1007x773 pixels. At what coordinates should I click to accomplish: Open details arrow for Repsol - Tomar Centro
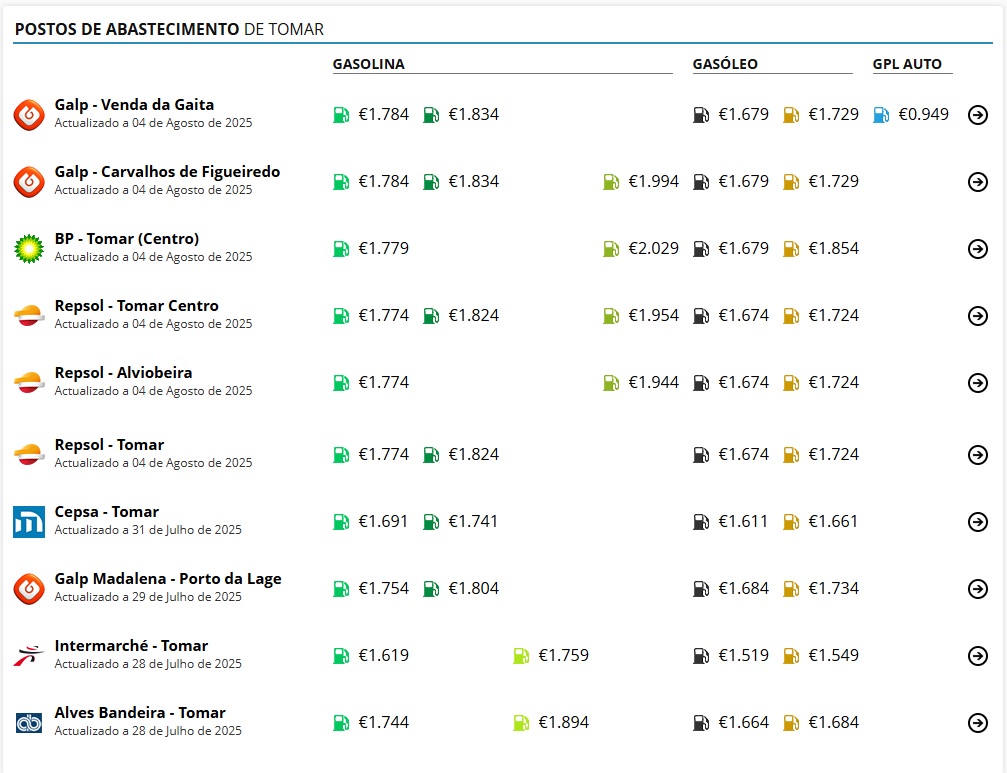977,316
